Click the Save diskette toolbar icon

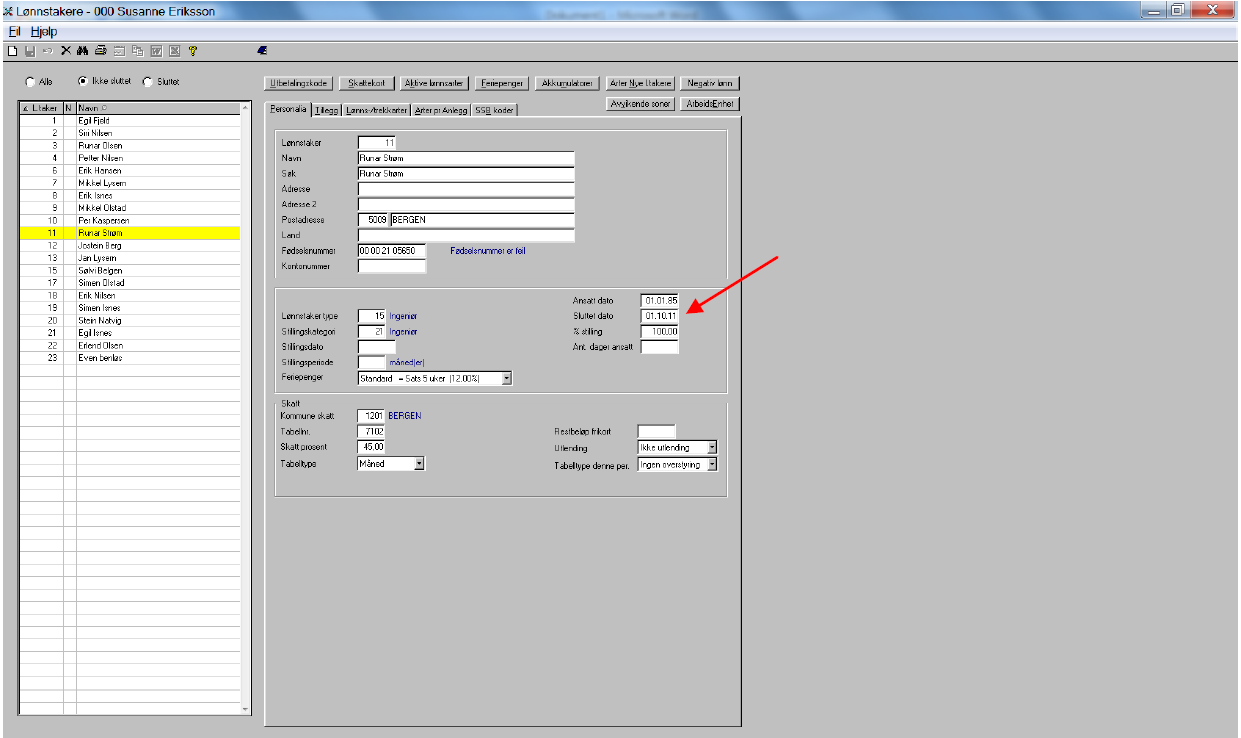30,50
